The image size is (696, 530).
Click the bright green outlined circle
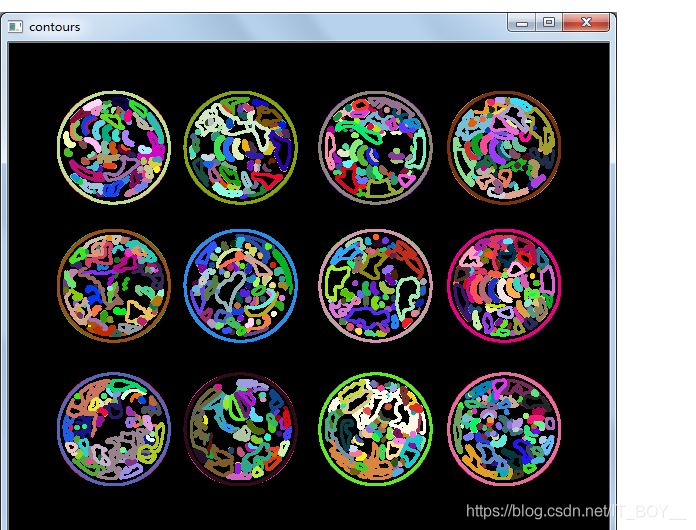pos(376,429)
